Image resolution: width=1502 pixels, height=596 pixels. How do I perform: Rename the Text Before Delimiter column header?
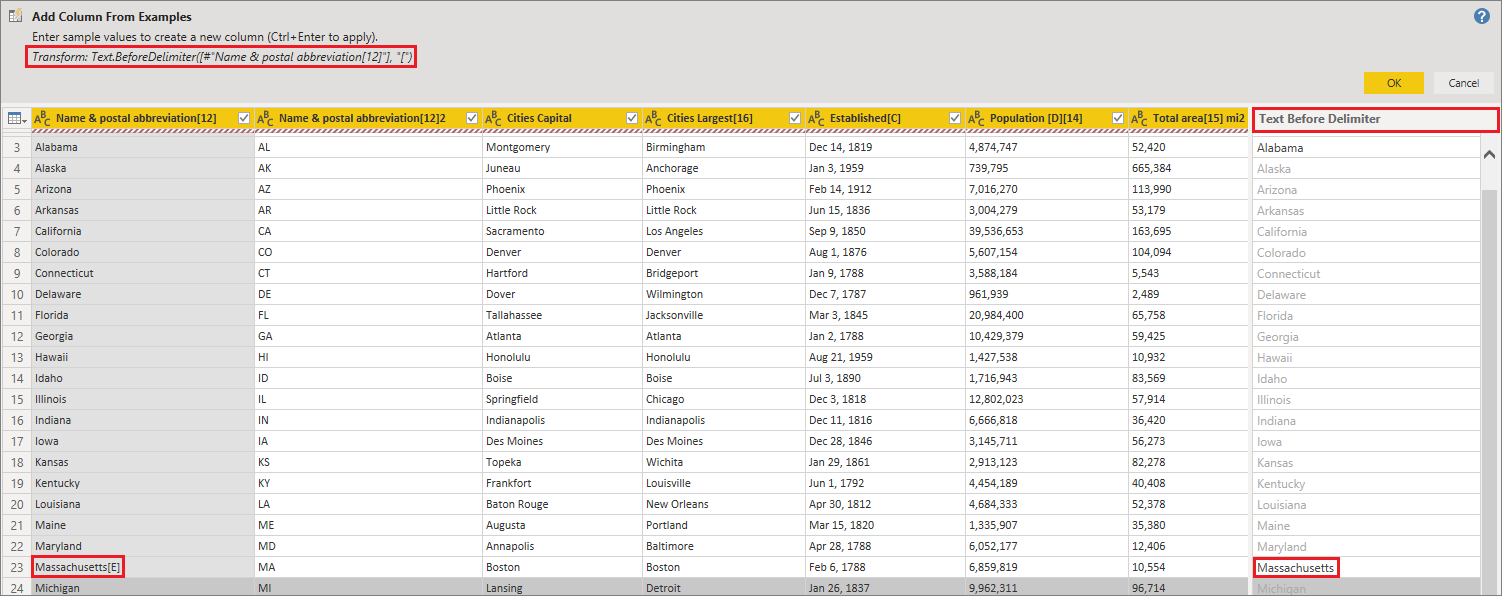point(1374,119)
